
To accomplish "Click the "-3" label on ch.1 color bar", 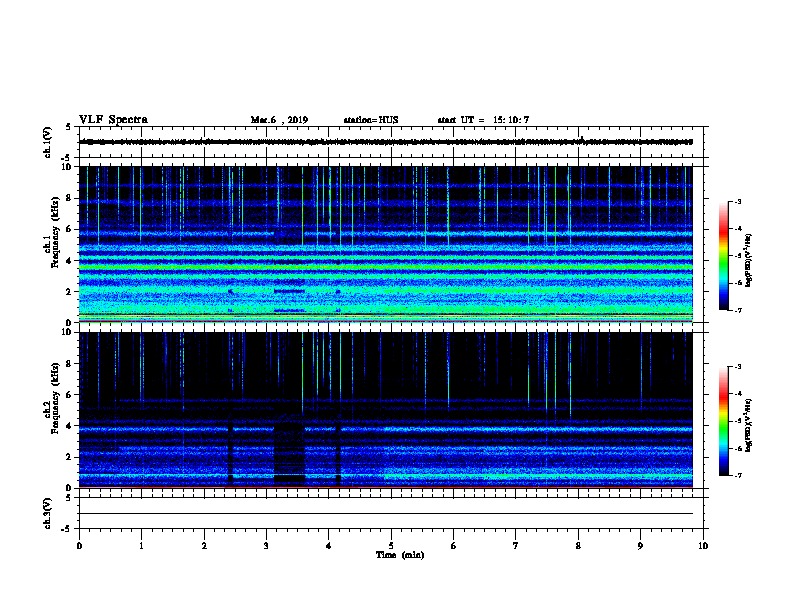I will (738, 201).
